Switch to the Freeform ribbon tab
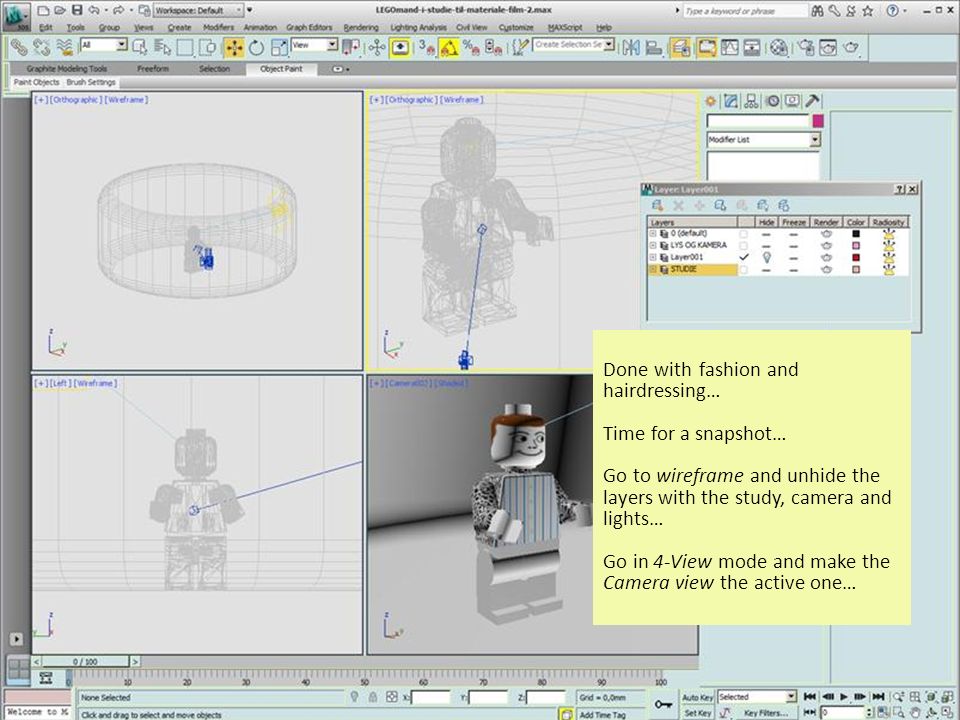Image resolution: width=960 pixels, height=720 pixels. pyautogui.click(x=153, y=69)
